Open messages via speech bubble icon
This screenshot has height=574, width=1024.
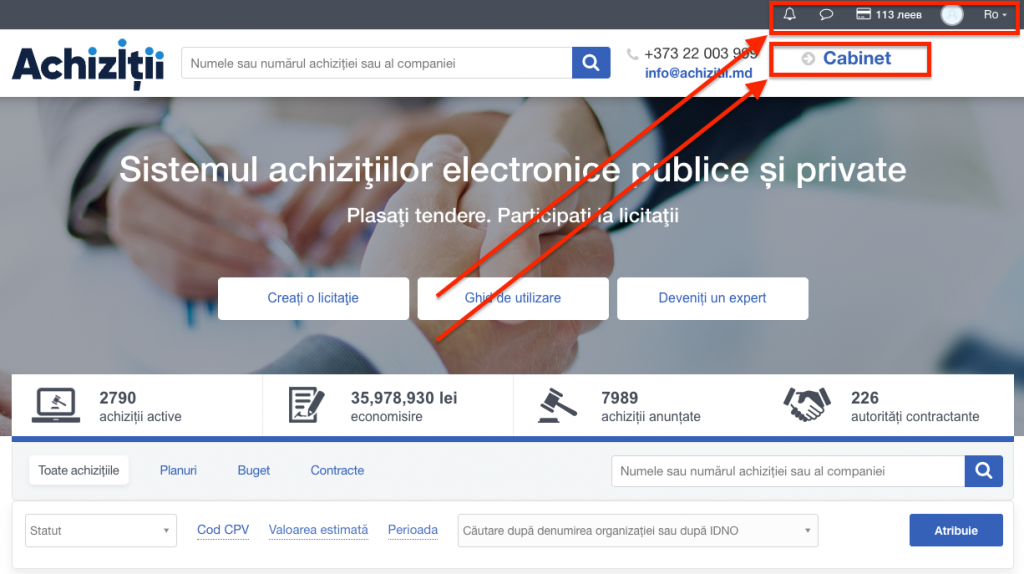(x=826, y=15)
